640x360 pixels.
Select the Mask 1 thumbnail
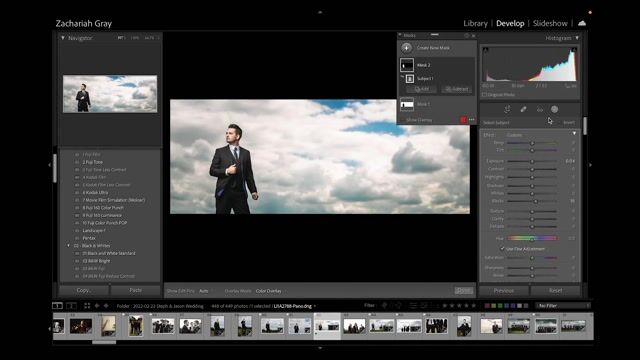[407, 104]
